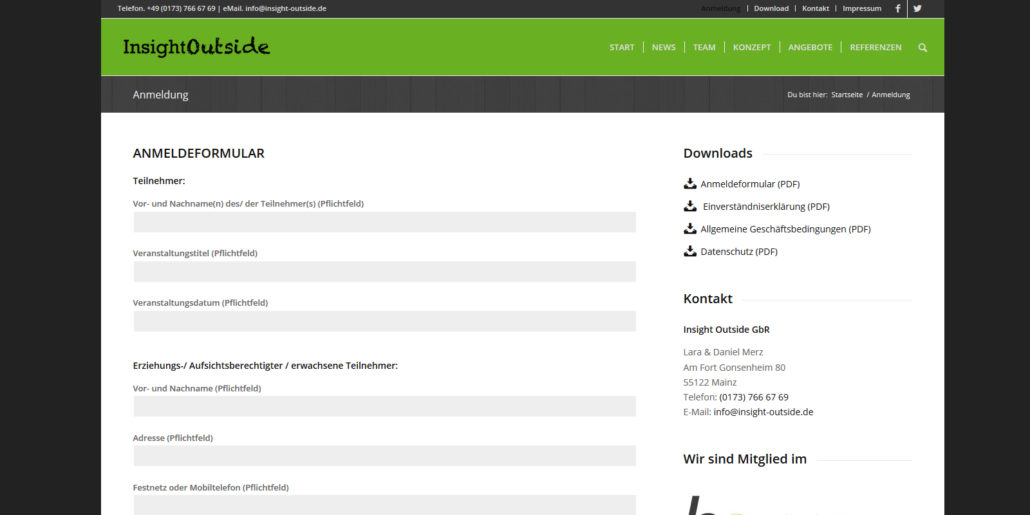Click the info@insight-outside.de link in Kontakt section
This screenshot has height=515, width=1030.
763,412
